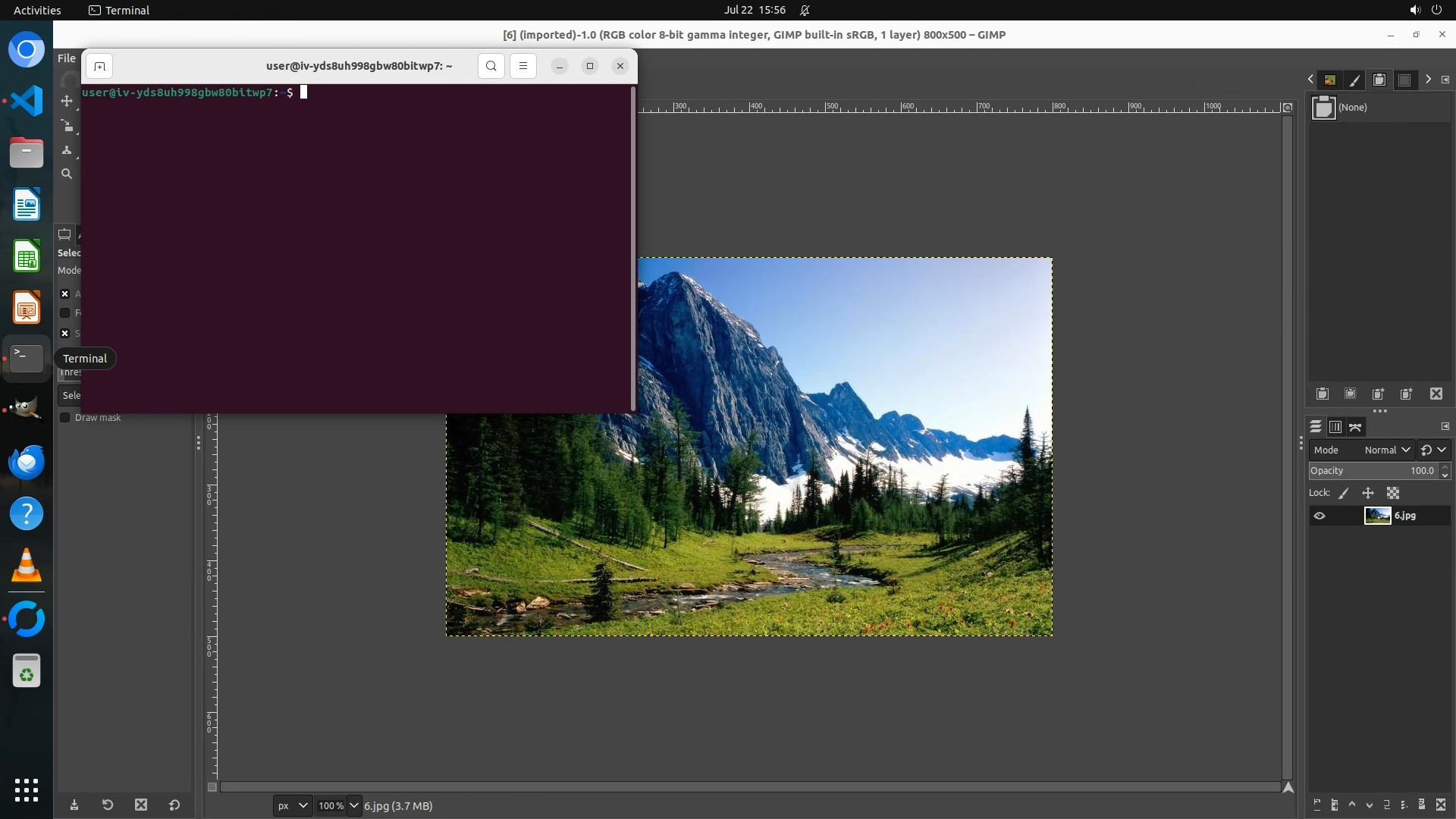
Task: Hide the 6.jpg layer eye icon
Action: tap(1319, 516)
